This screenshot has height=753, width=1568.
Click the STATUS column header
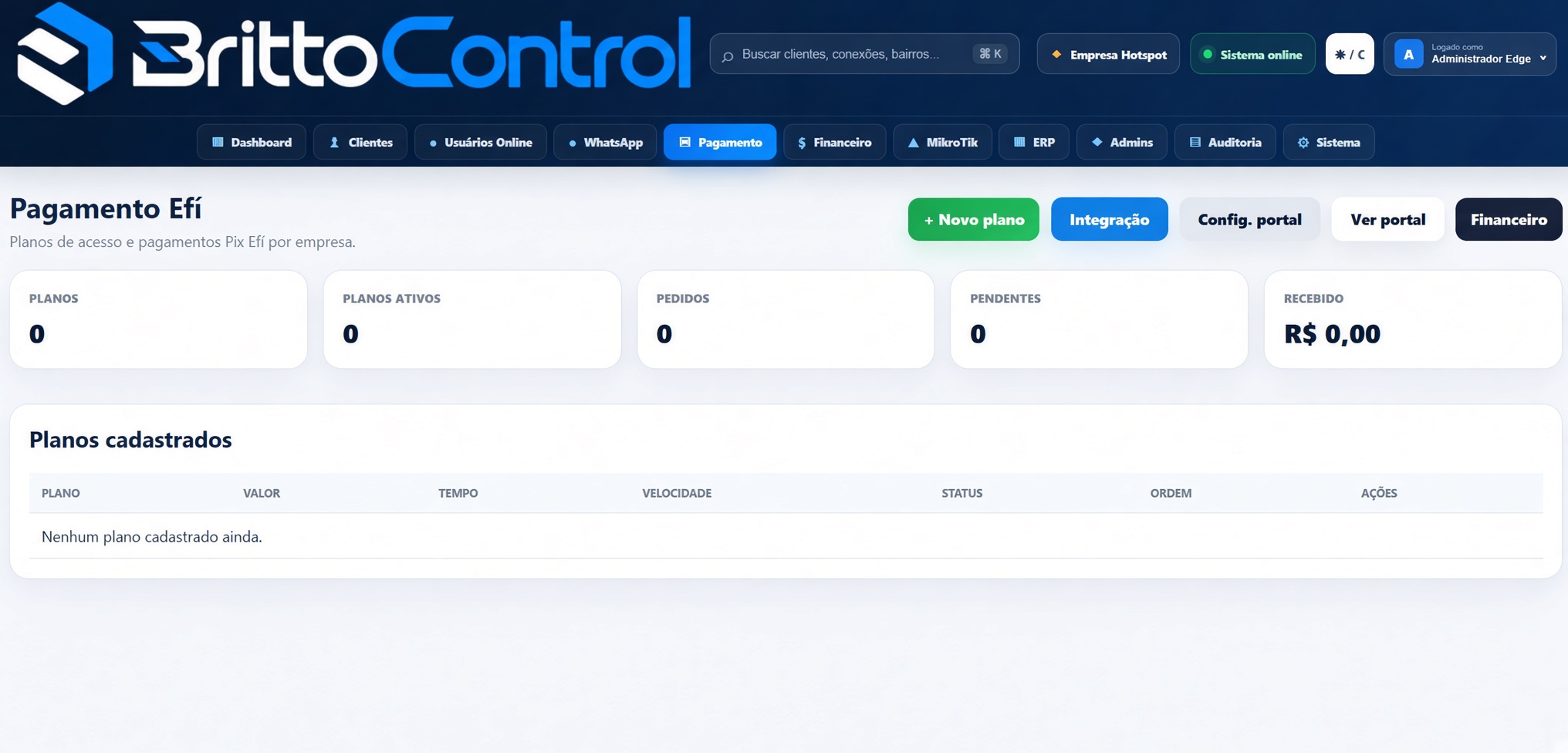[x=961, y=493]
